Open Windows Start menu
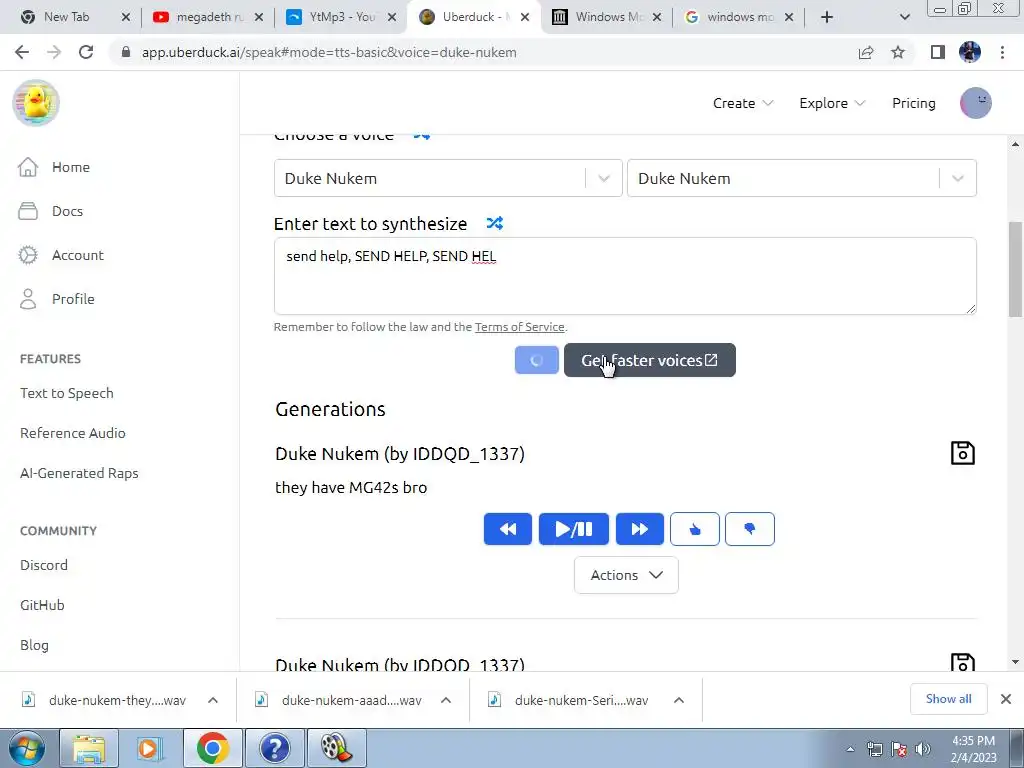Screen dimensions: 1024x768 [x=27, y=748]
